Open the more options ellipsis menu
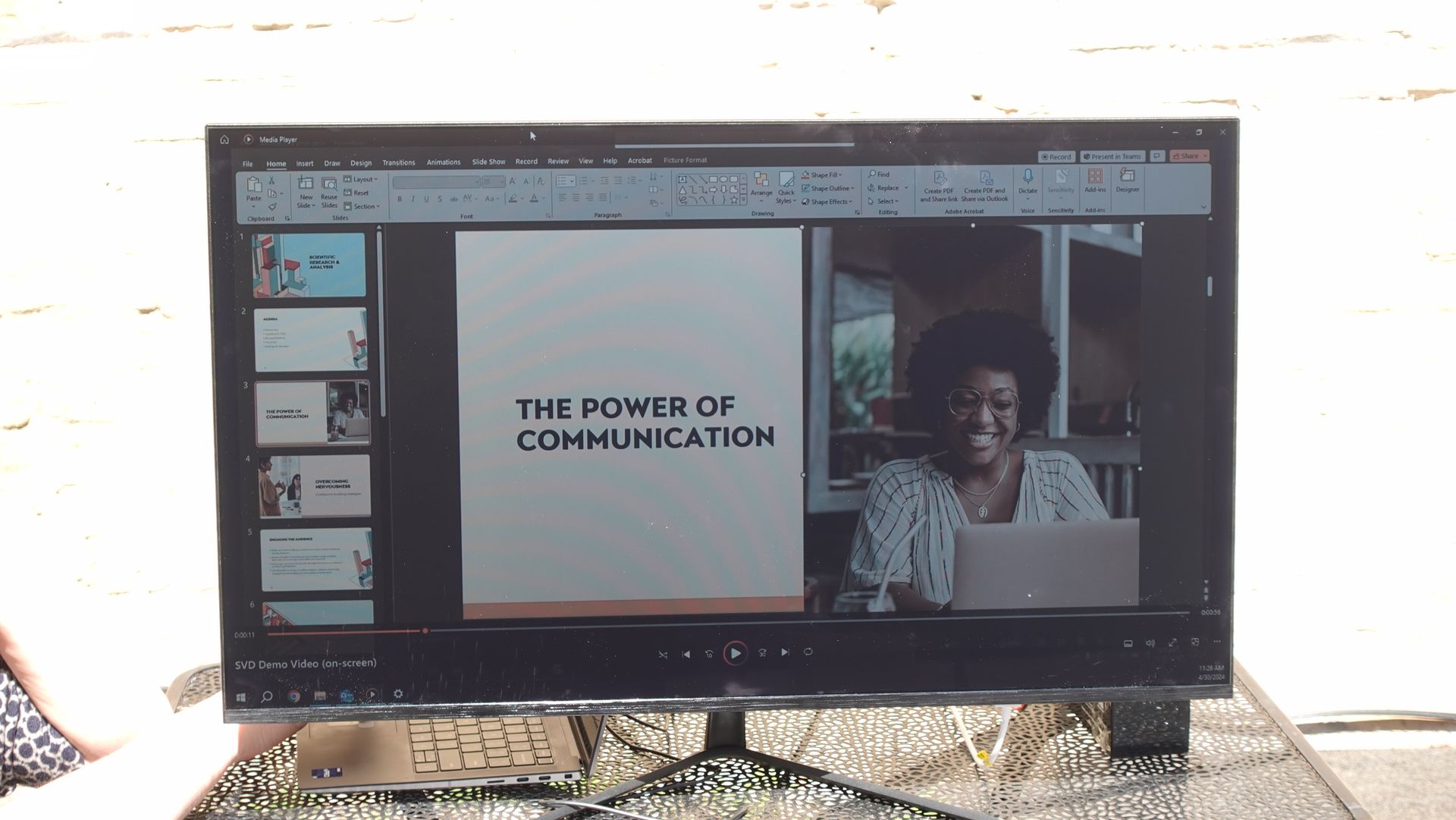 pyautogui.click(x=1217, y=642)
